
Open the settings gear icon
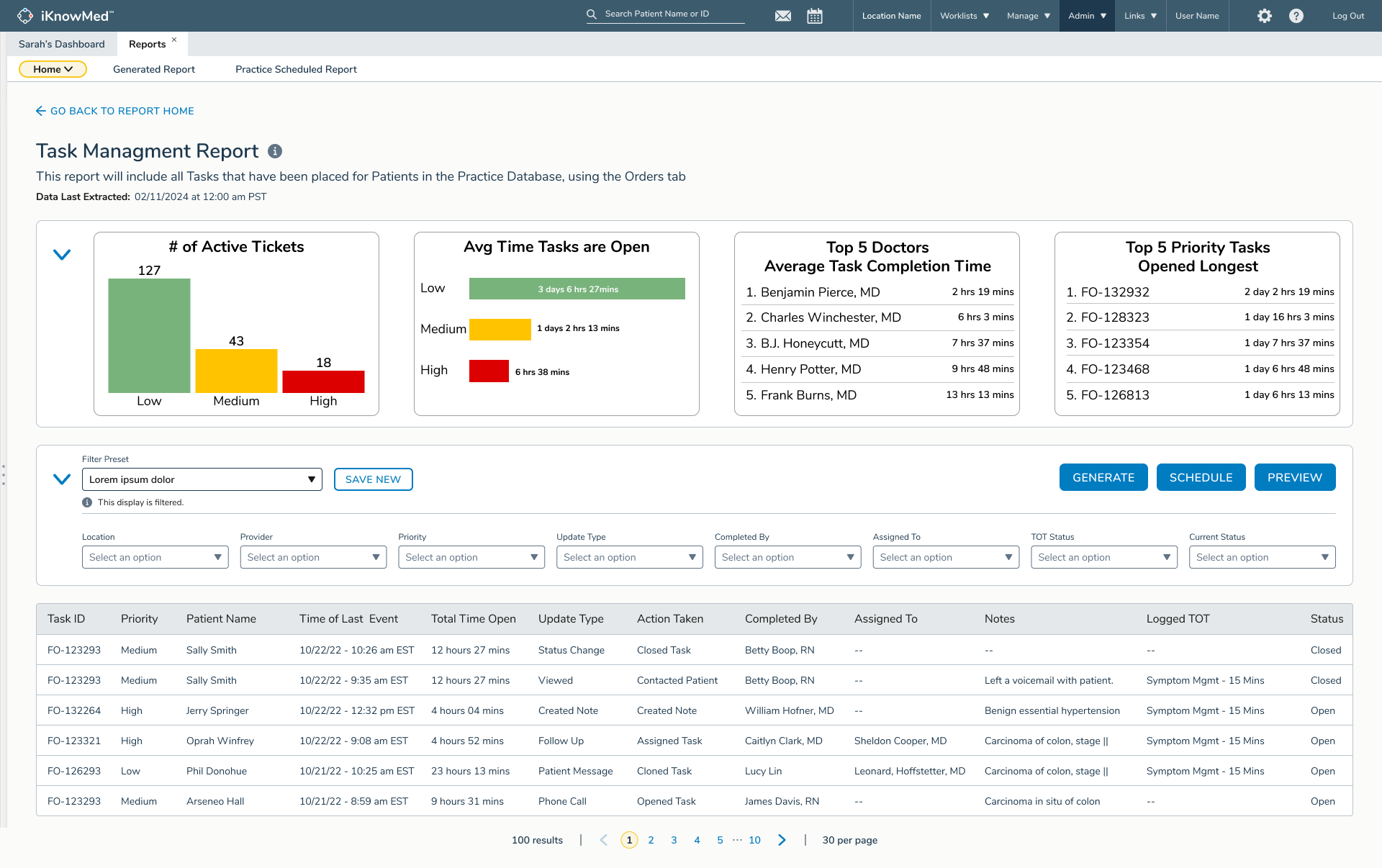click(1265, 16)
